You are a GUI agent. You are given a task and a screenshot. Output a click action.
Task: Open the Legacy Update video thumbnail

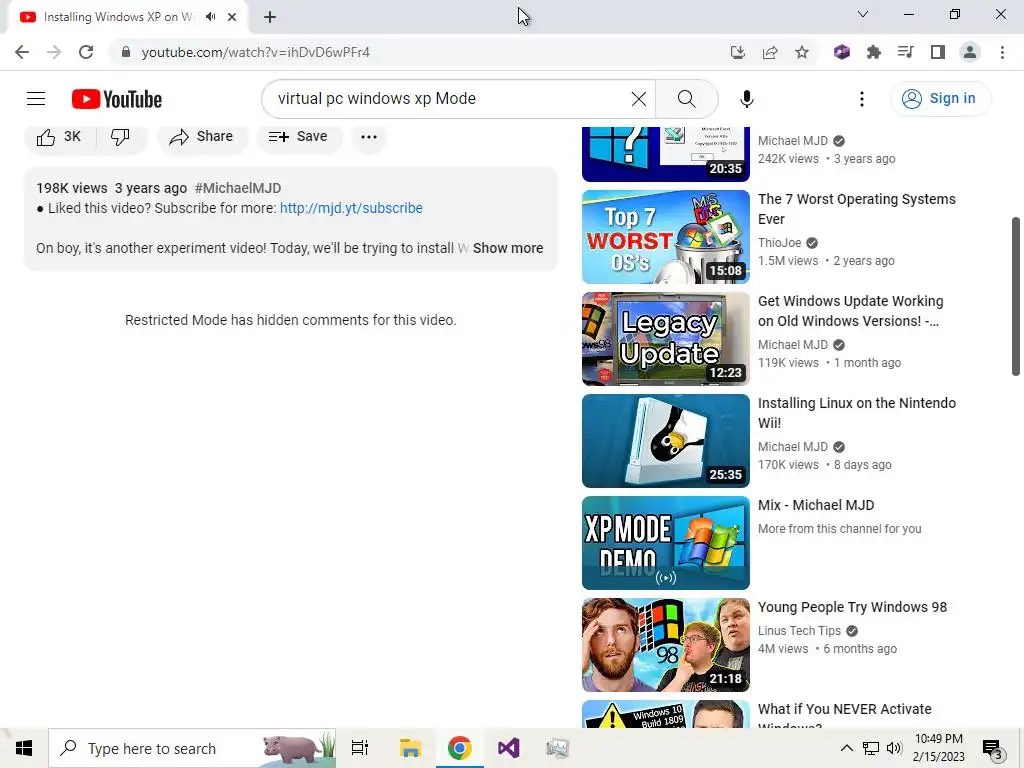[x=665, y=339]
